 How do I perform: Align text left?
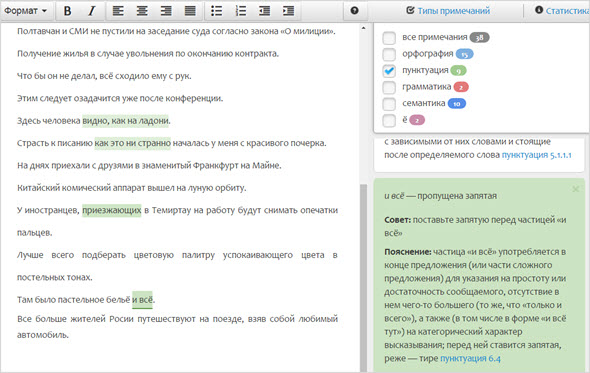click(x=118, y=11)
